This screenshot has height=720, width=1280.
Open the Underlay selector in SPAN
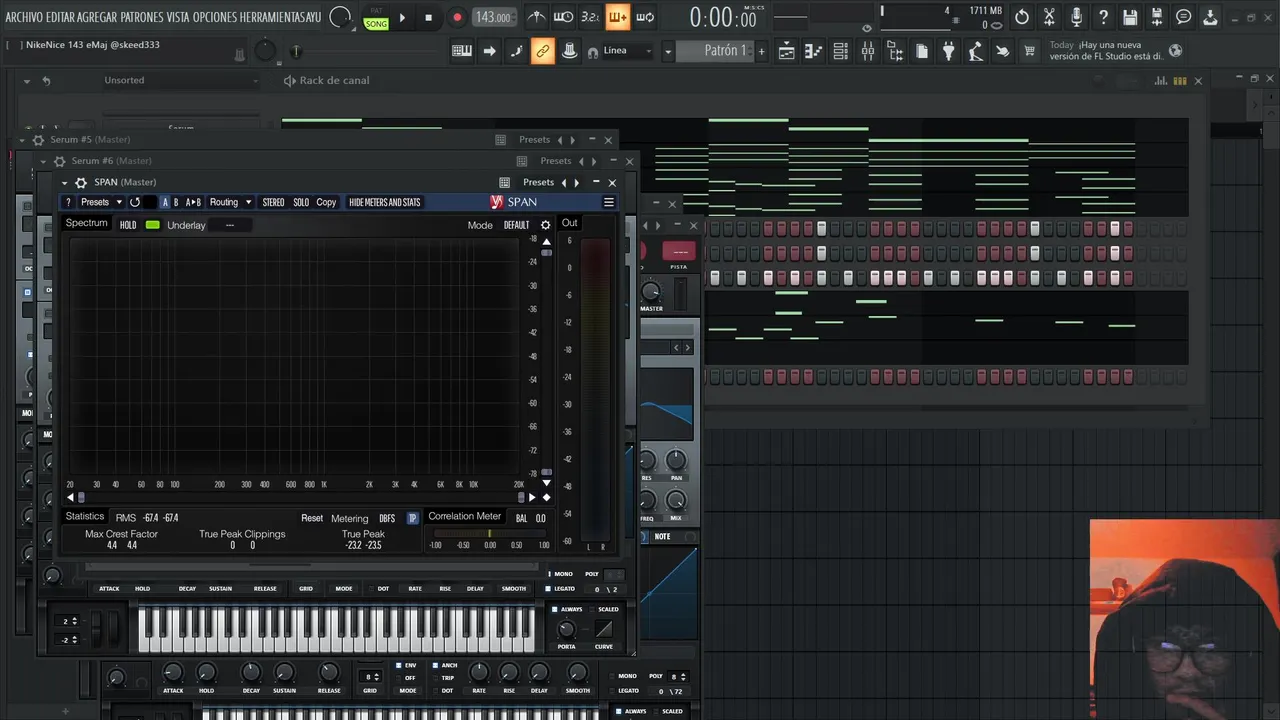pos(229,225)
